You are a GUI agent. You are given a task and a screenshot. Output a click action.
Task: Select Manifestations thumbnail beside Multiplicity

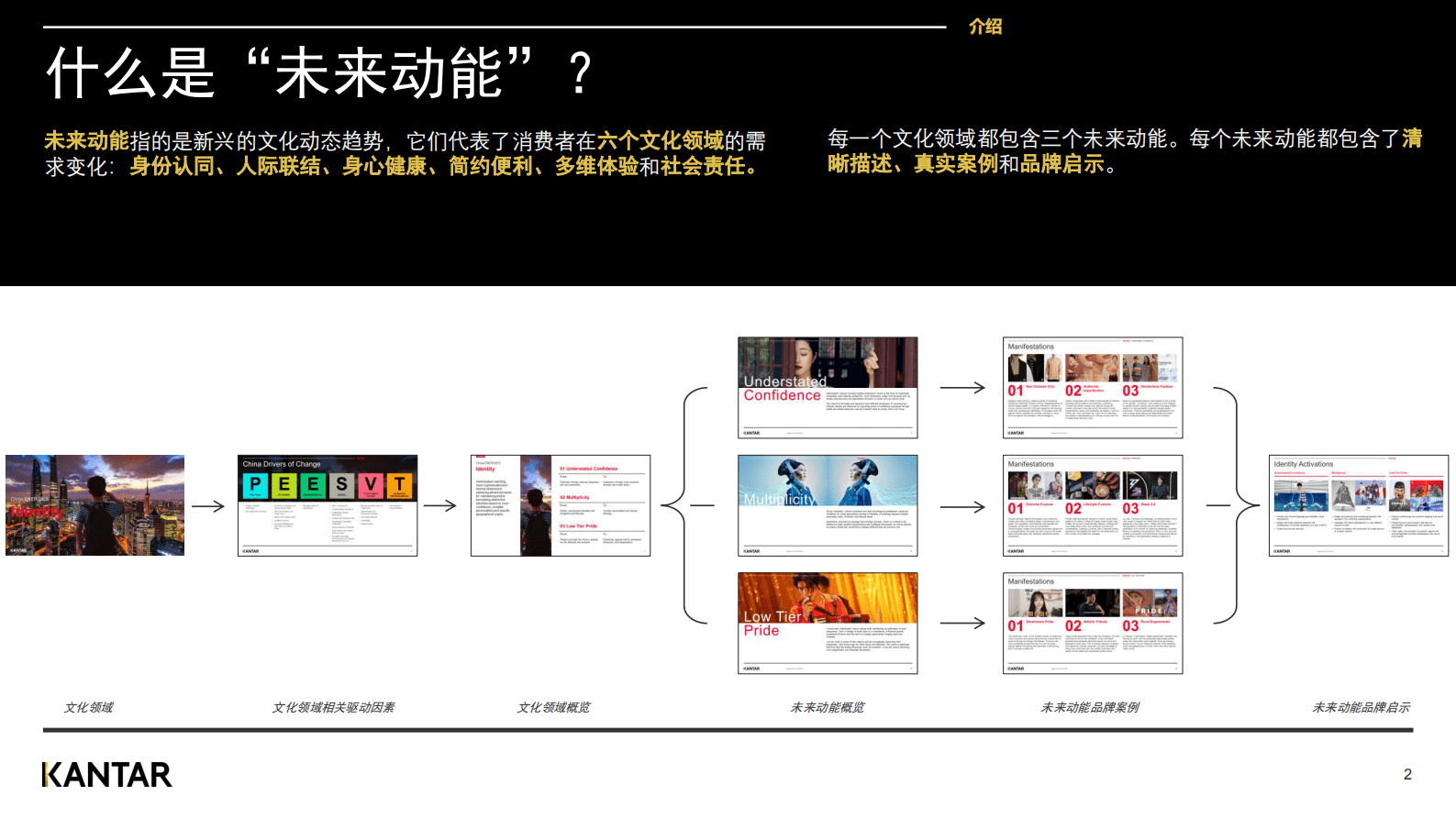tap(1093, 505)
